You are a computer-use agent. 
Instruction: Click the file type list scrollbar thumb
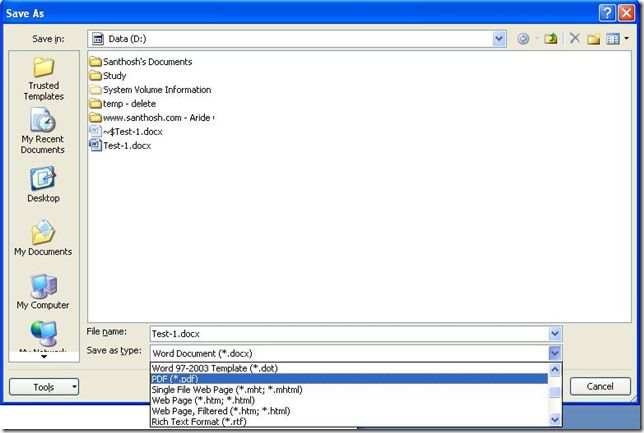coord(555,392)
